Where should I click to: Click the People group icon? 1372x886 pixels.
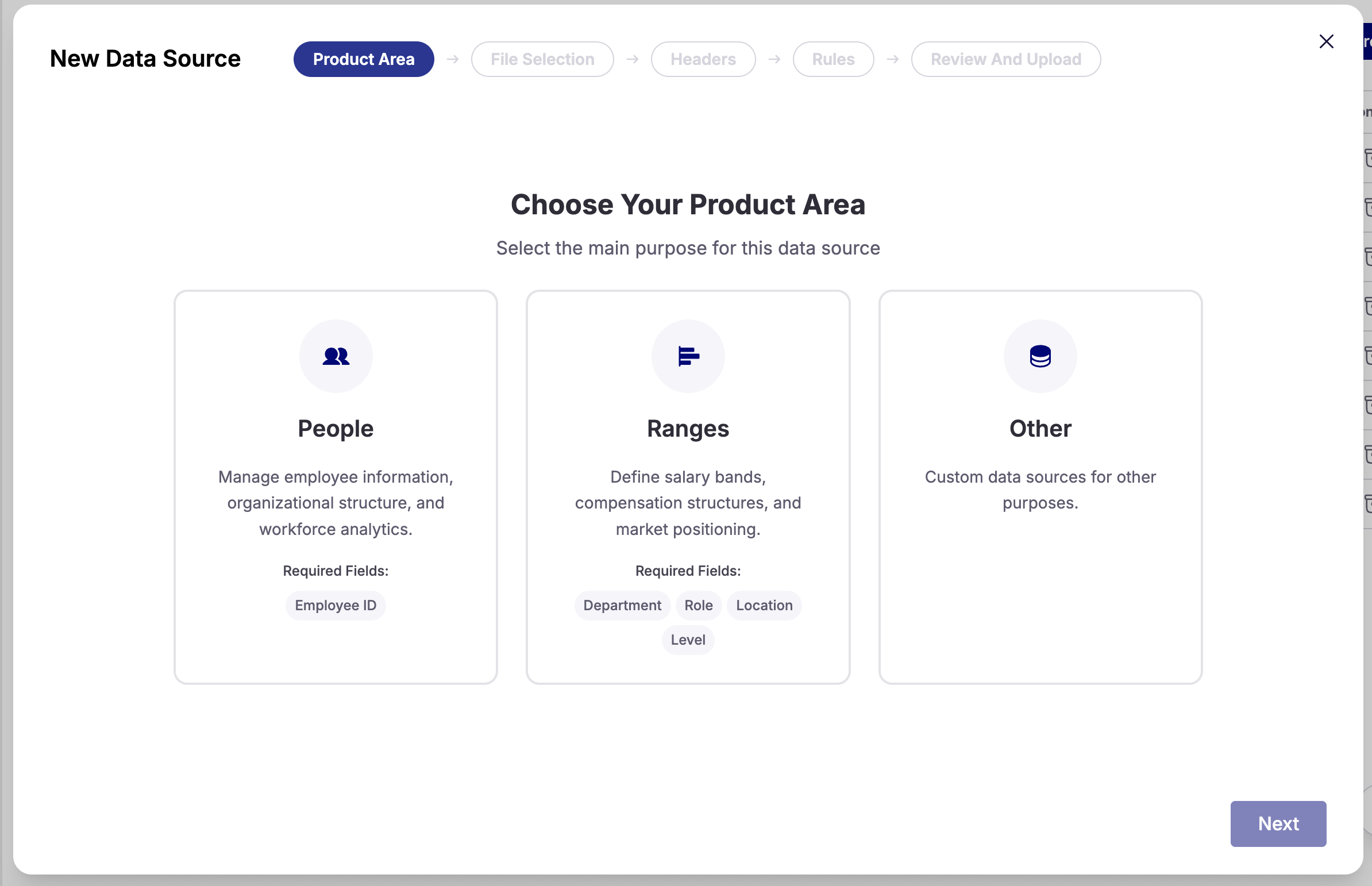336,356
